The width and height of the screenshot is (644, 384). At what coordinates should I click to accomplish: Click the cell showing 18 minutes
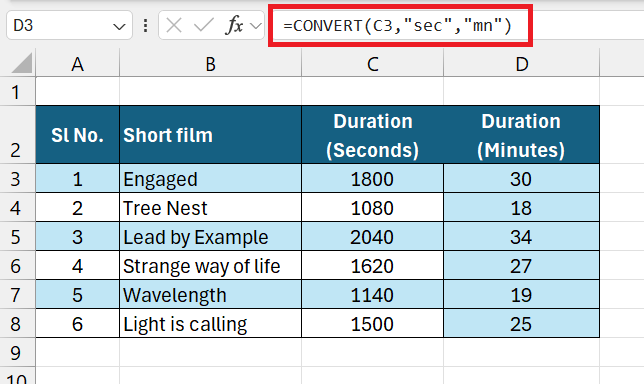[x=522, y=207]
